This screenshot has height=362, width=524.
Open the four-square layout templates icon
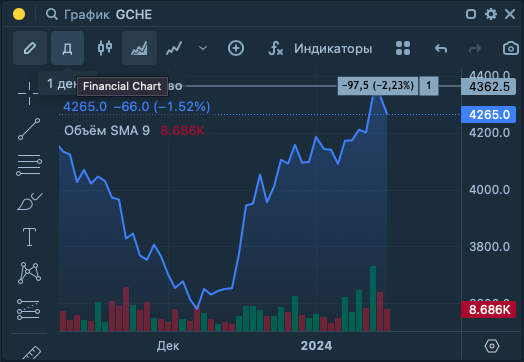[x=403, y=48]
